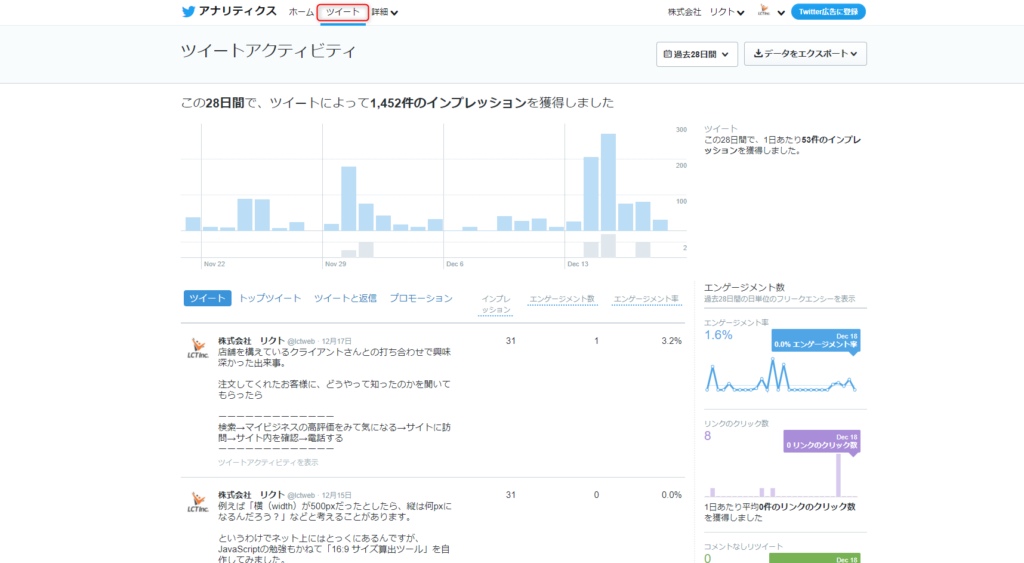Viewport: 1024px width, 563px height.
Task: Click the Nov 22 chart axis label
Action: click(214, 264)
